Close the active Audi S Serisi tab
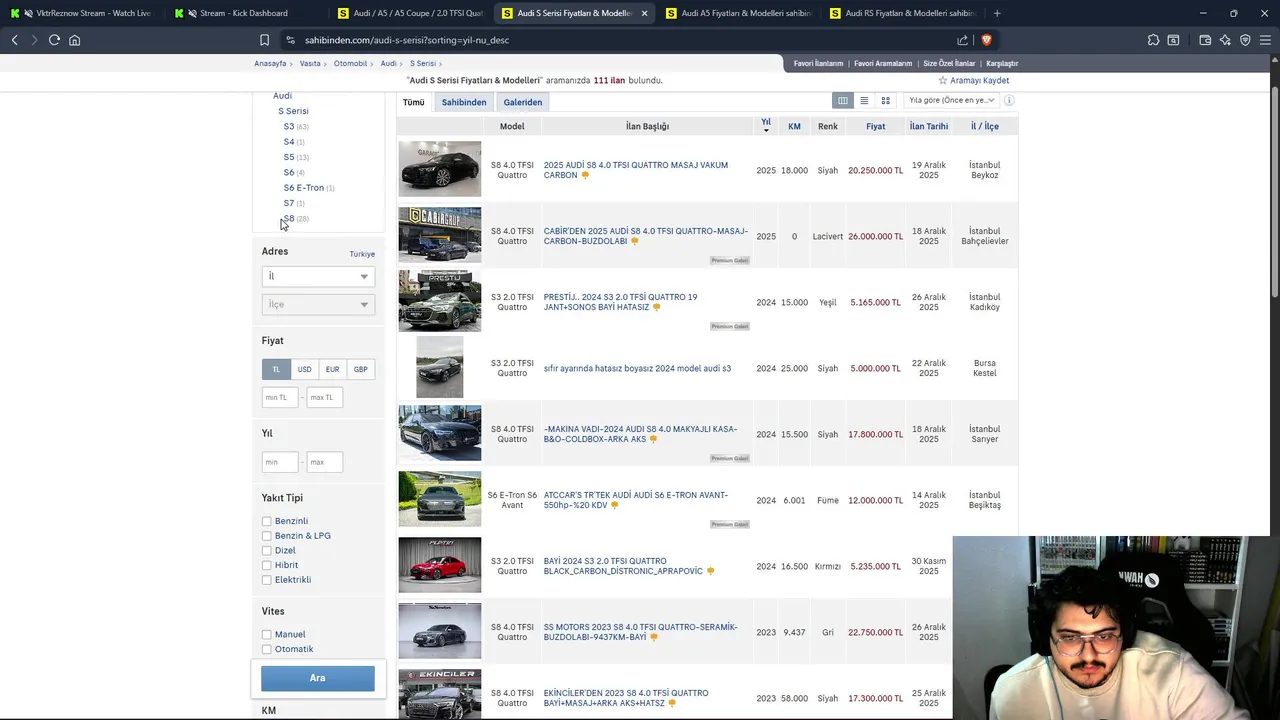 point(644,13)
